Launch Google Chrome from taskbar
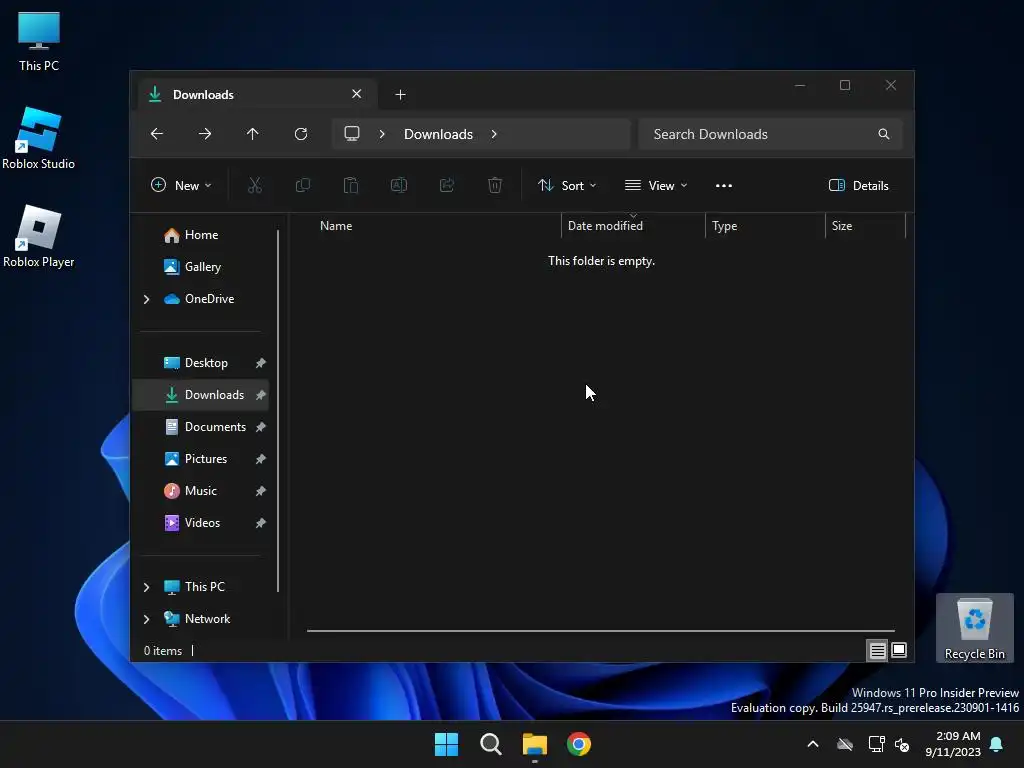Viewport: 1024px width, 768px height. 579,744
